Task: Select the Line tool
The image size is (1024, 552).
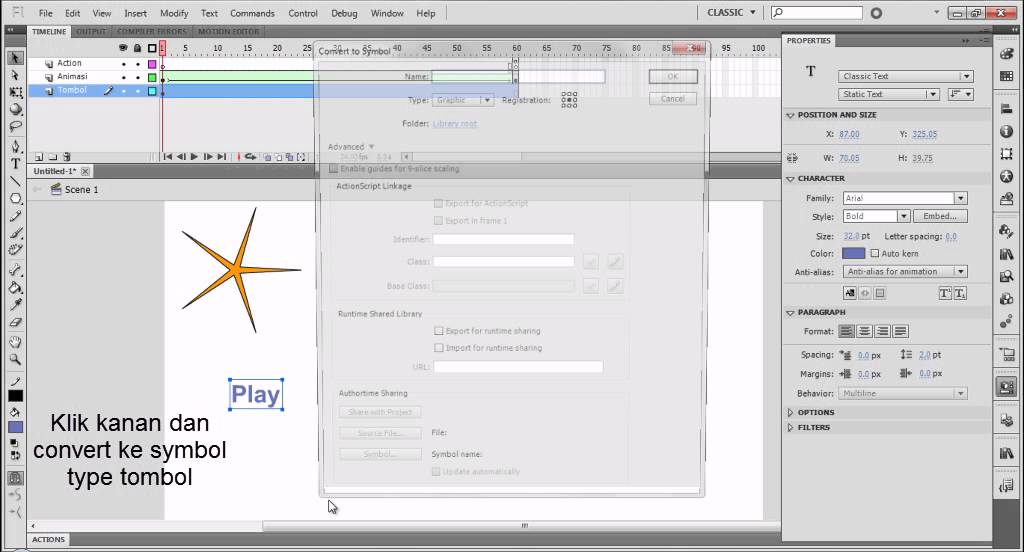Action: click(x=15, y=181)
